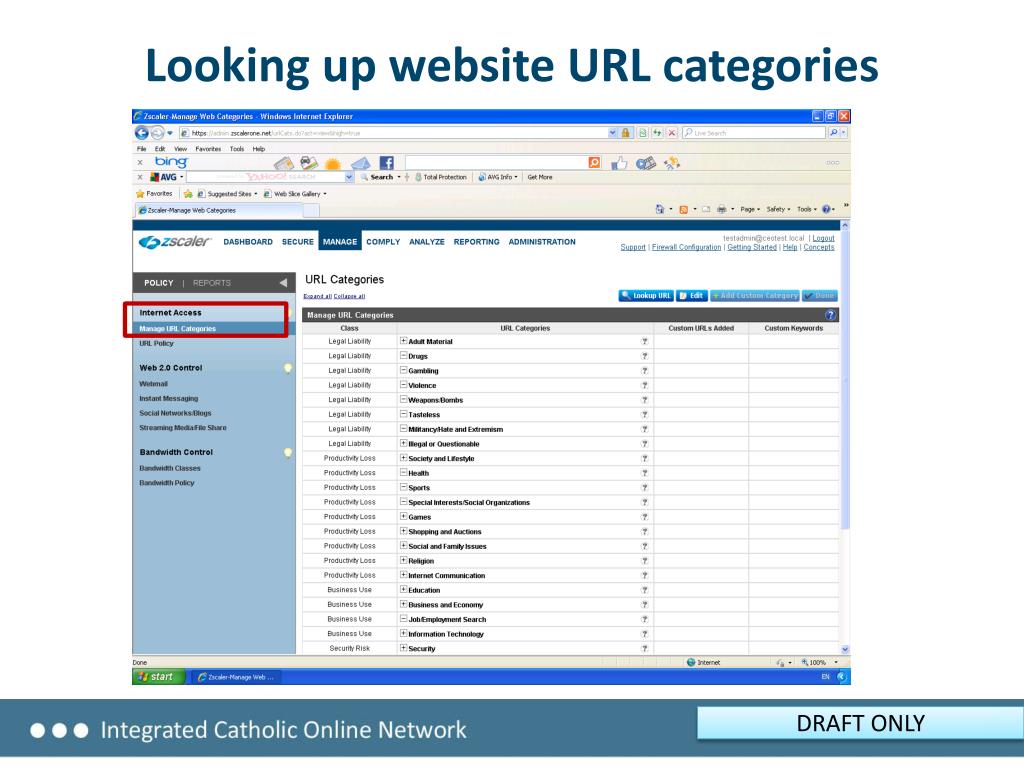Click Zscaler-Manage Web taskbar item

click(238, 677)
